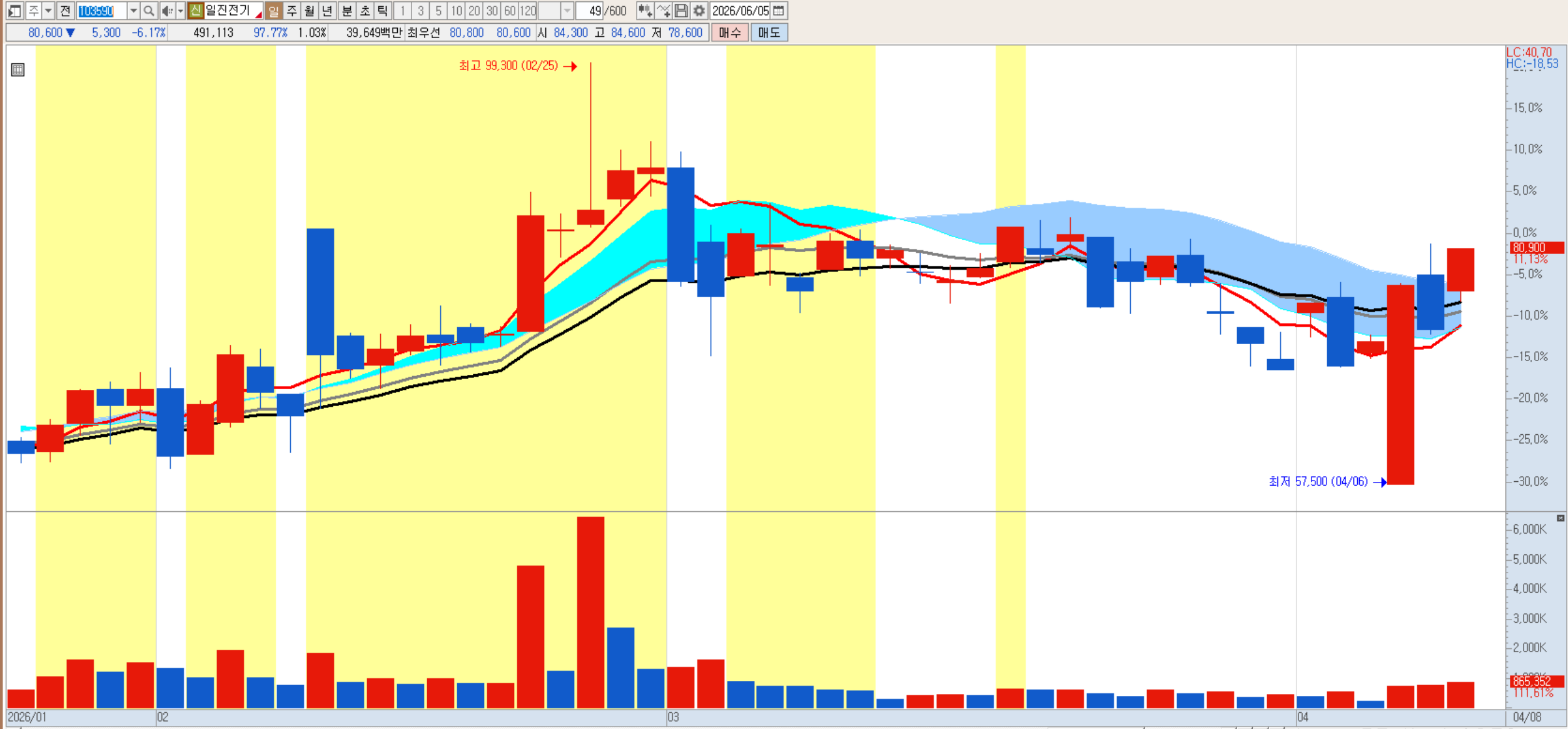
Task: Click the magnifier stock search icon
Action: (x=149, y=11)
